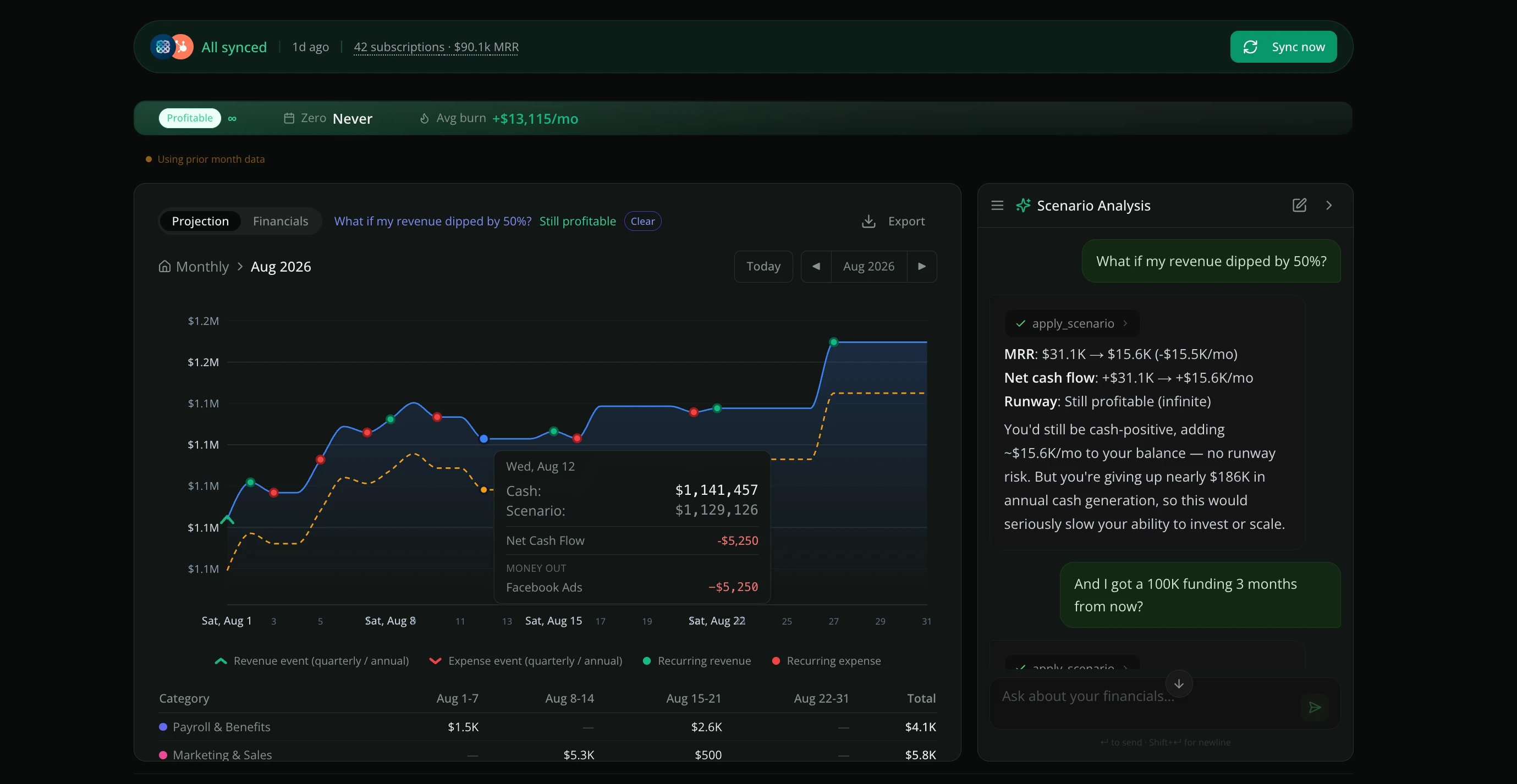Open the 42 subscriptions MRR link
The width and height of the screenshot is (1517, 784).
click(436, 47)
